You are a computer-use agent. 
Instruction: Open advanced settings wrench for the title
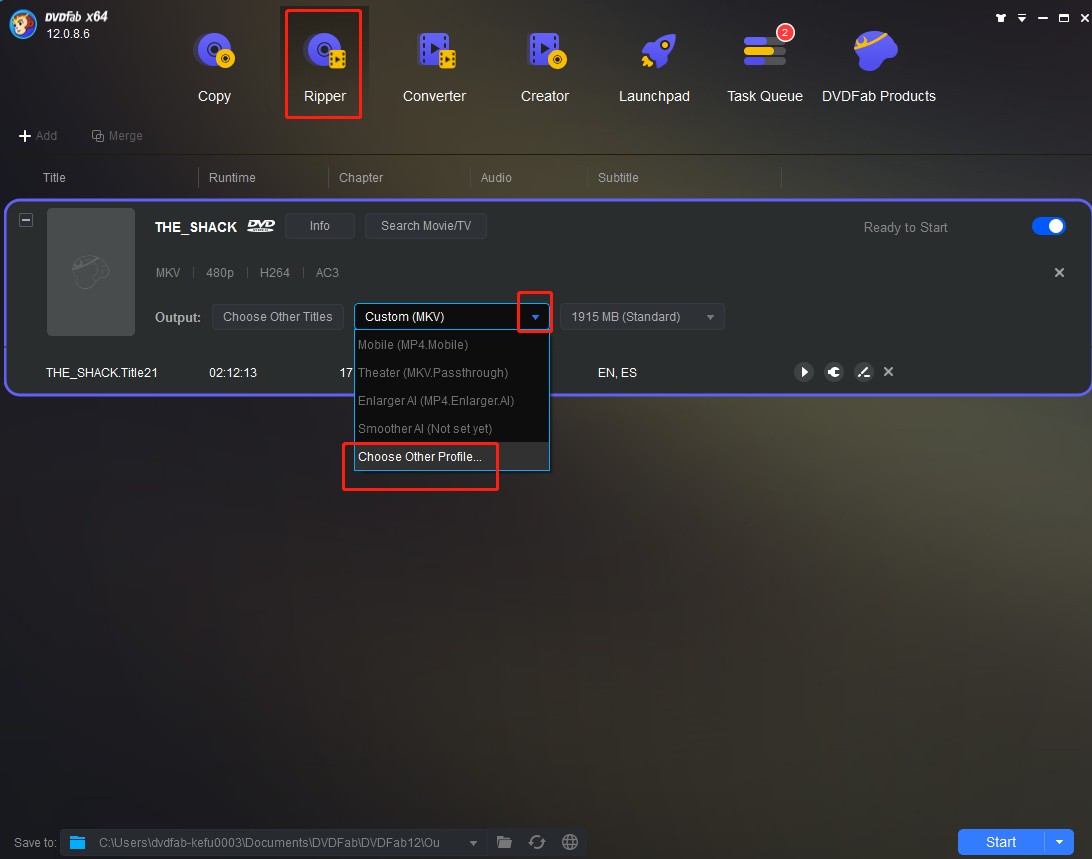pyautogui.click(x=833, y=372)
